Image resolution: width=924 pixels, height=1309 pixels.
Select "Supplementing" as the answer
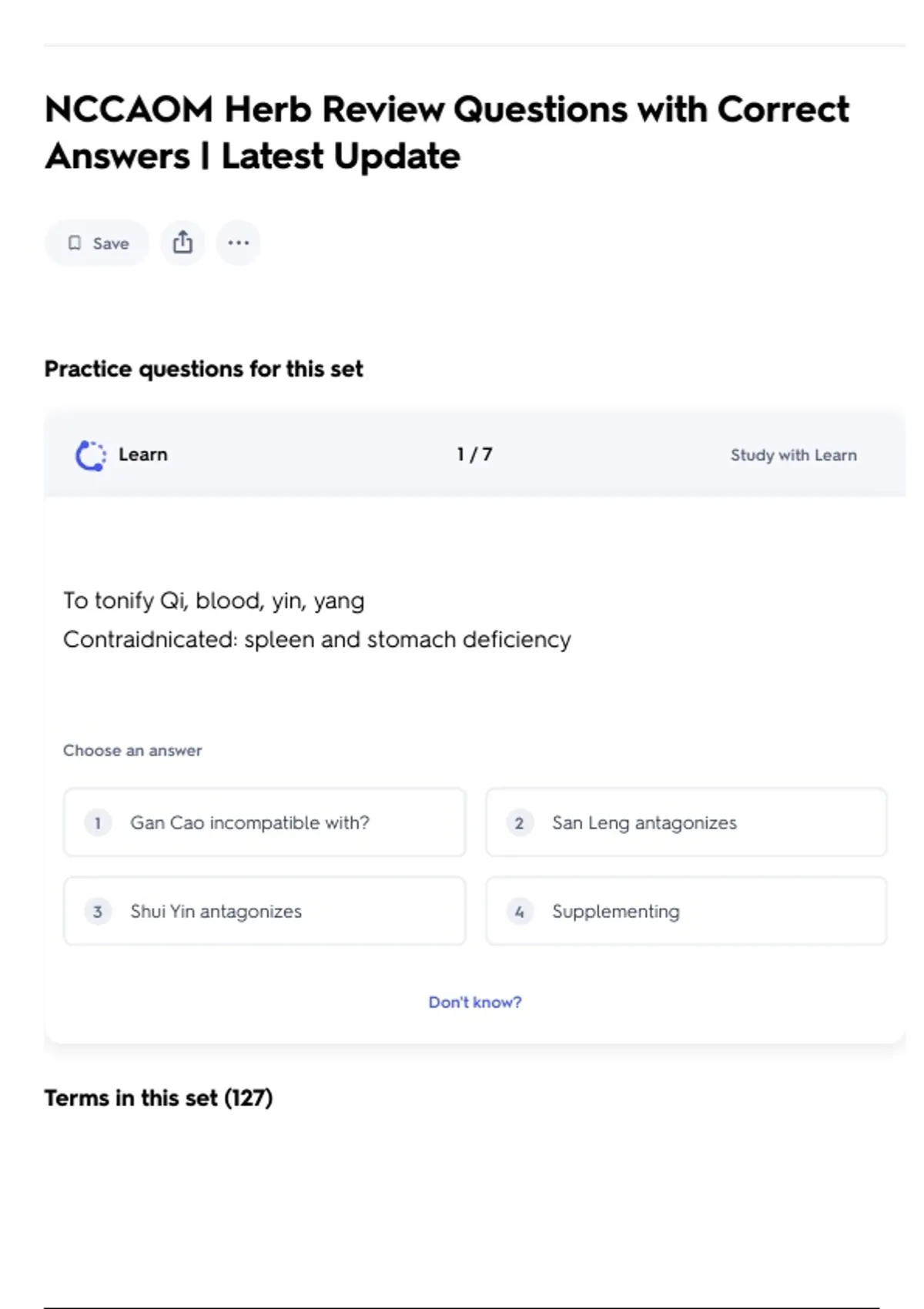pyautogui.click(x=615, y=912)
